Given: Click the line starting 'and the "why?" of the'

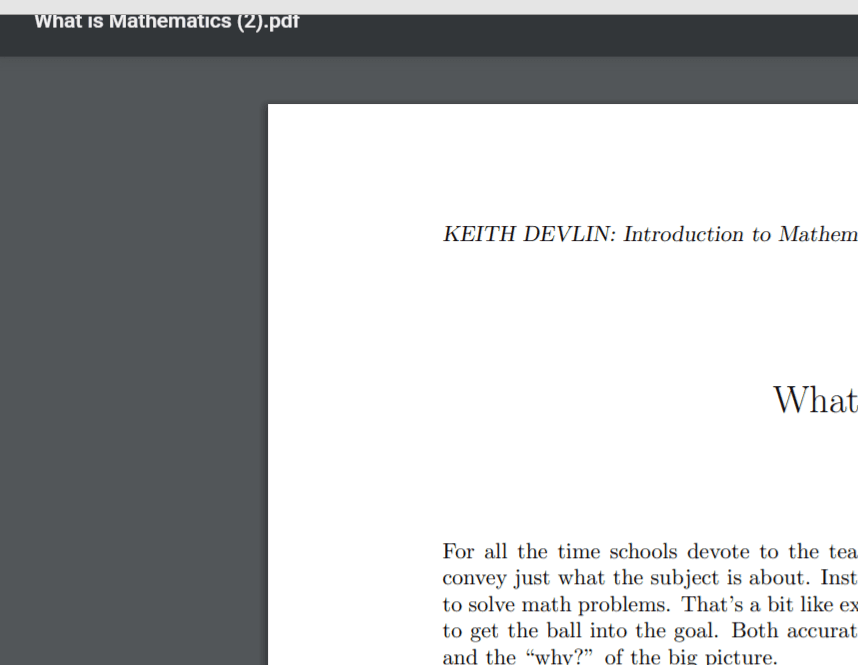Looking at the screenshot, I should pos(610,656).
